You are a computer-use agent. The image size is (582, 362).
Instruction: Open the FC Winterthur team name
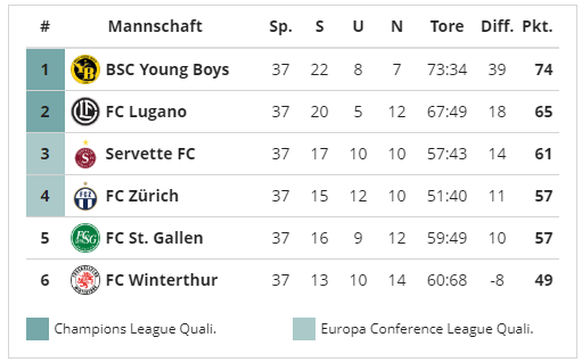tap(161, 280)
